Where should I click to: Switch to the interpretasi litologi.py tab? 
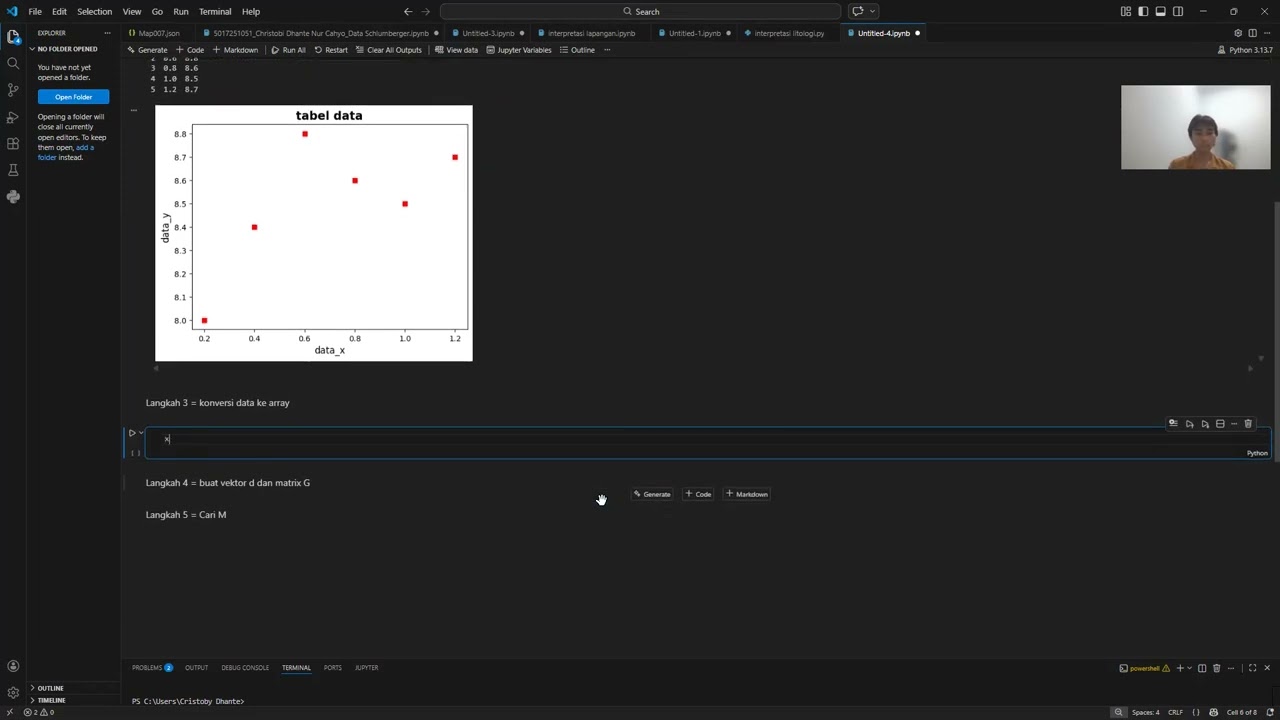789,33
